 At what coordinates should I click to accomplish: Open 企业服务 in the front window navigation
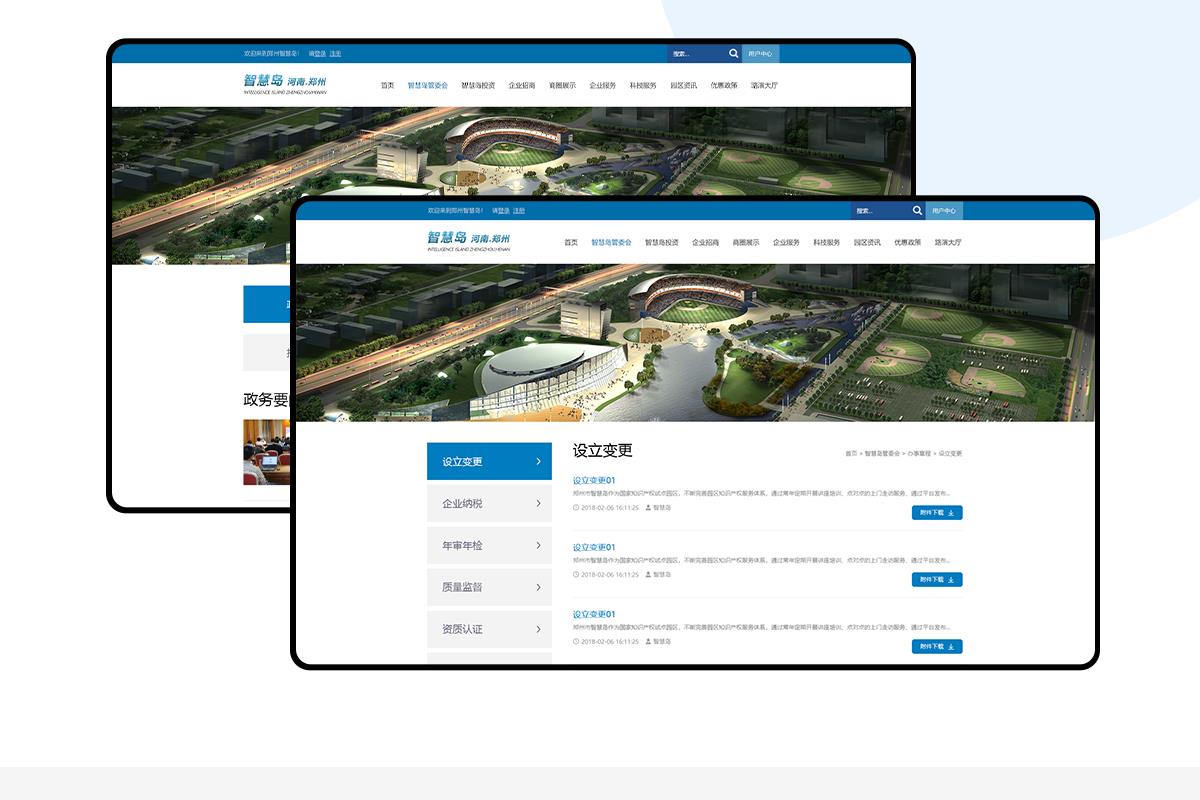(786, 243)
